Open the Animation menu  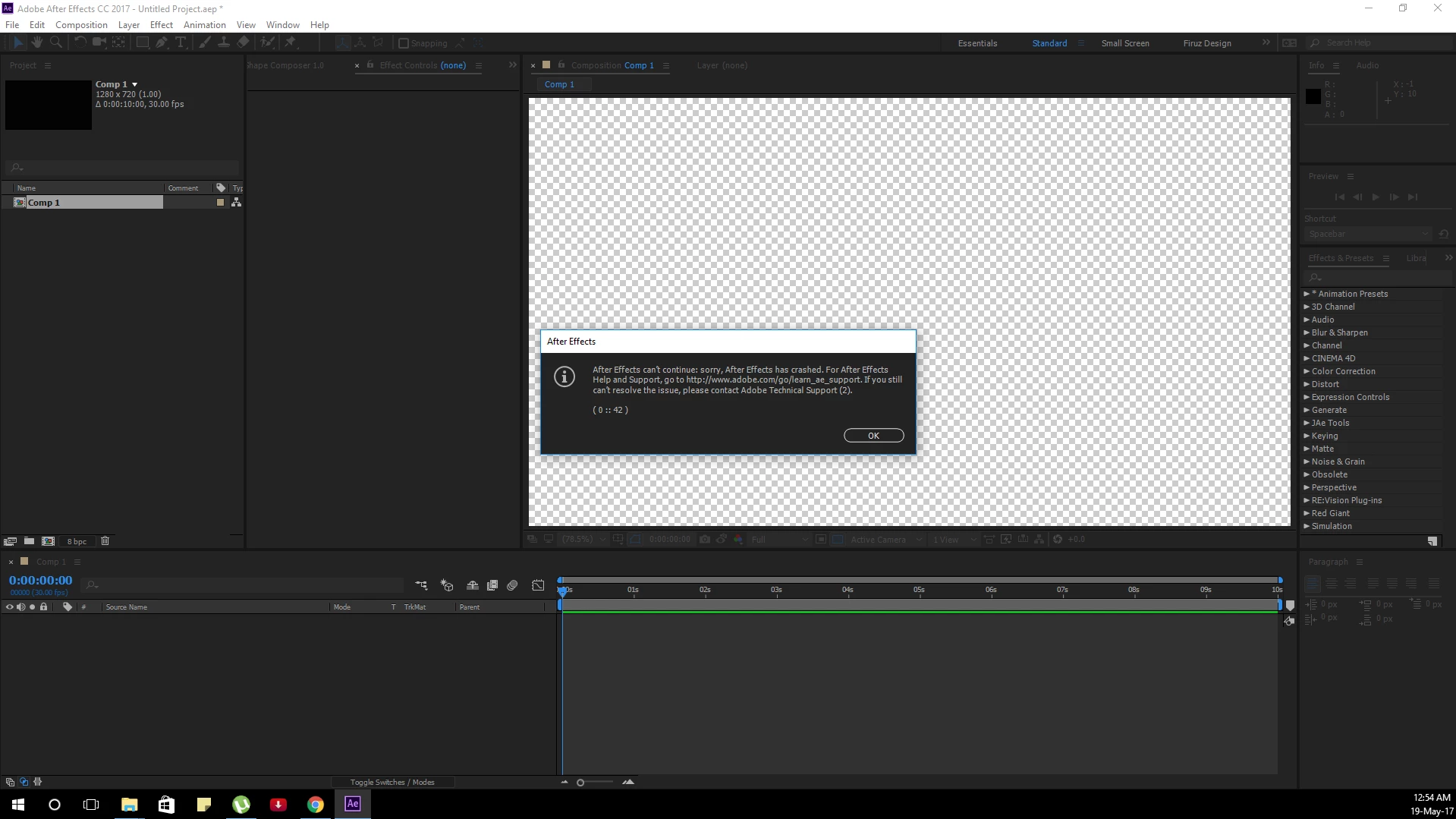pyautogui.click(x=205, y=24)
